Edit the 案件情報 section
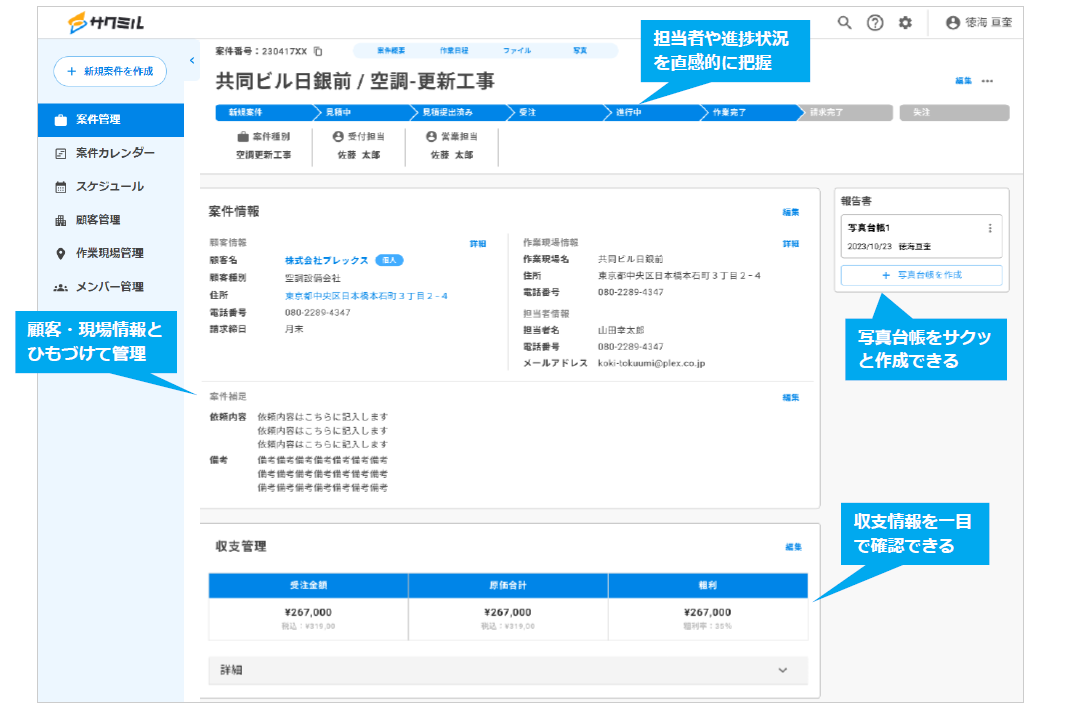 coord(791,213)
